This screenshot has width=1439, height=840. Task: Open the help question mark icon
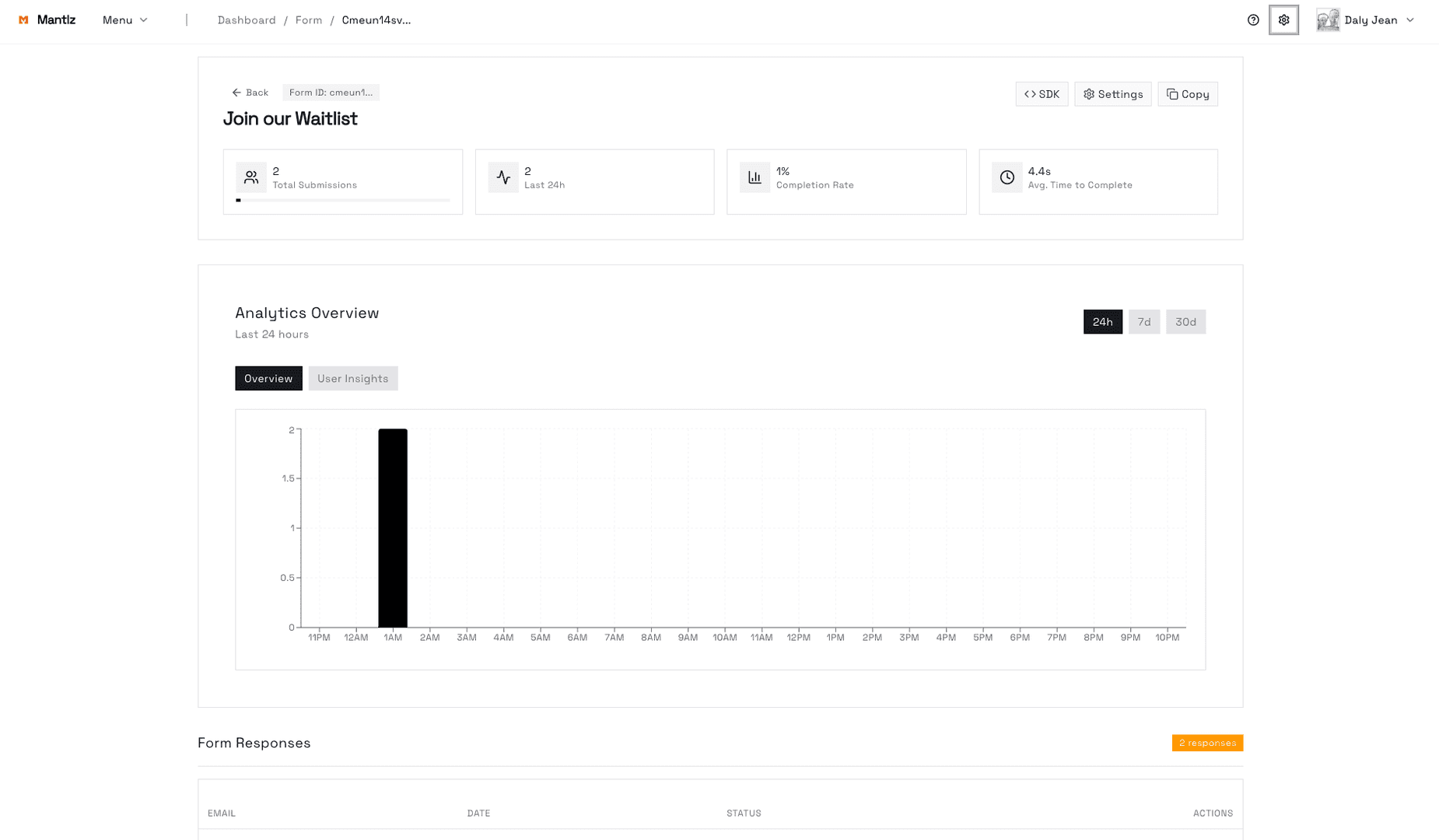pos(1252,20)
